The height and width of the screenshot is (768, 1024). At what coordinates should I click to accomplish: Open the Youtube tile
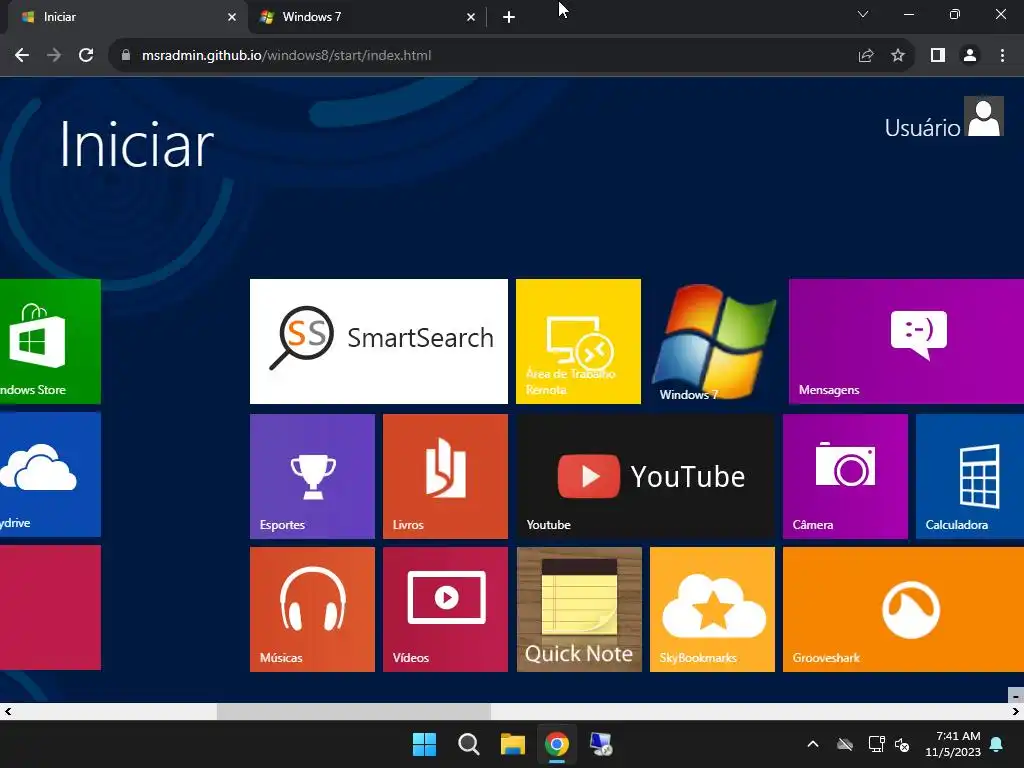[x=645, y=476]
